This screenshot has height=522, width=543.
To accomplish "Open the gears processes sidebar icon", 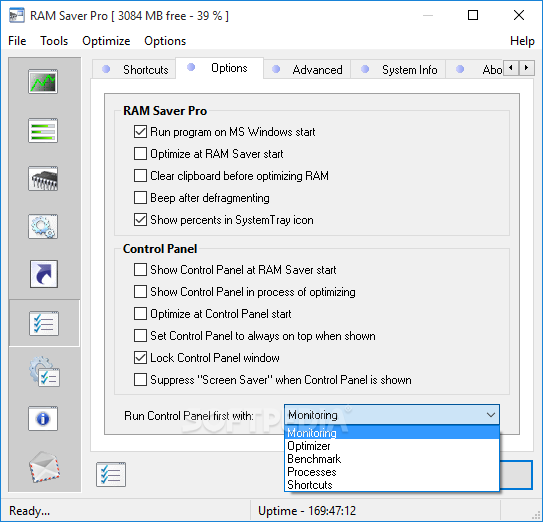I will pyautogui.click(x=43, y=227).
